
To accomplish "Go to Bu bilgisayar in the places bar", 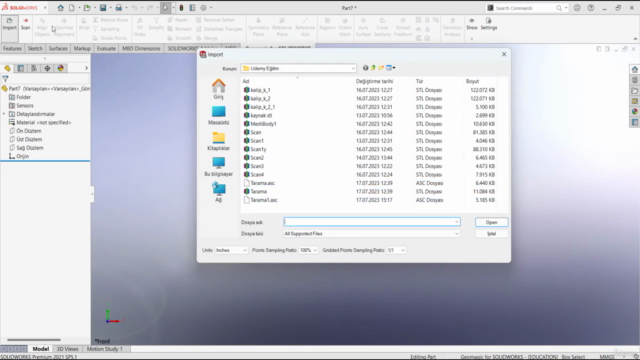I will [x=218, y=167].
